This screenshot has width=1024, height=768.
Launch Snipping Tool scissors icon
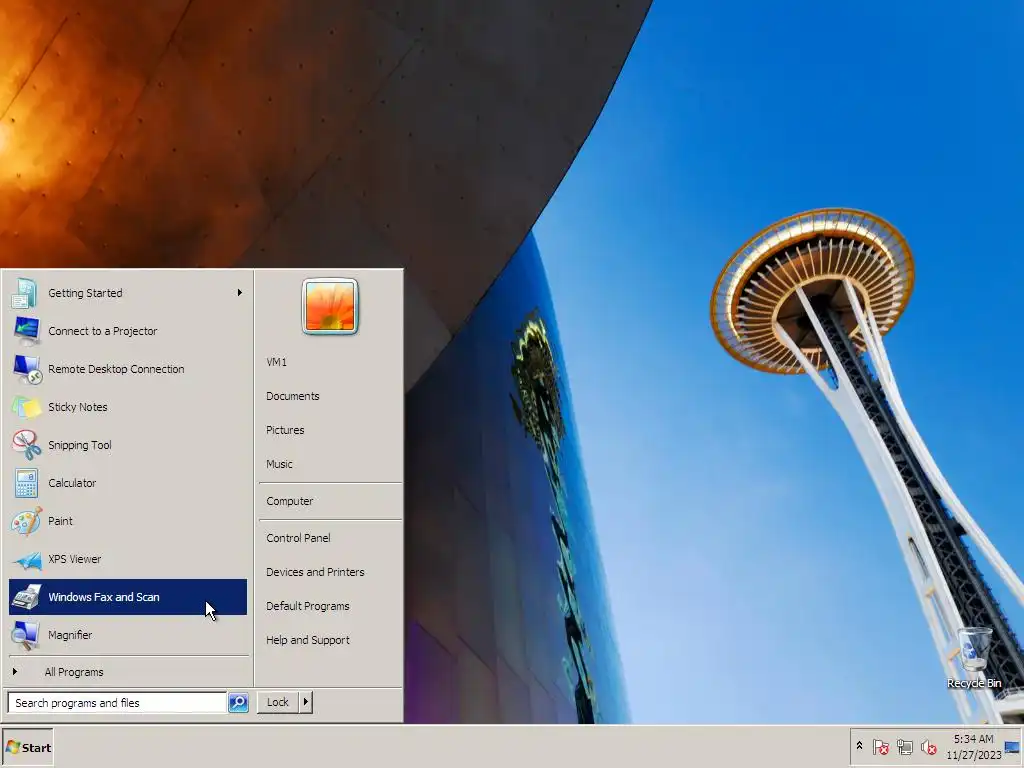pos(26,445)
